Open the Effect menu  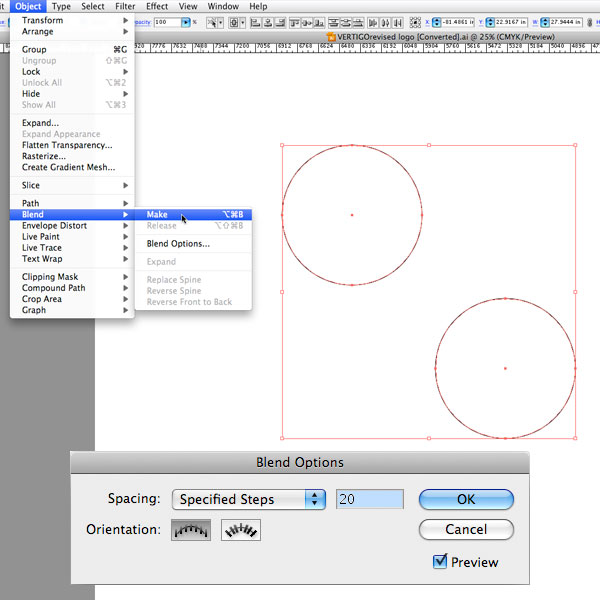click(x=157, y=6)
